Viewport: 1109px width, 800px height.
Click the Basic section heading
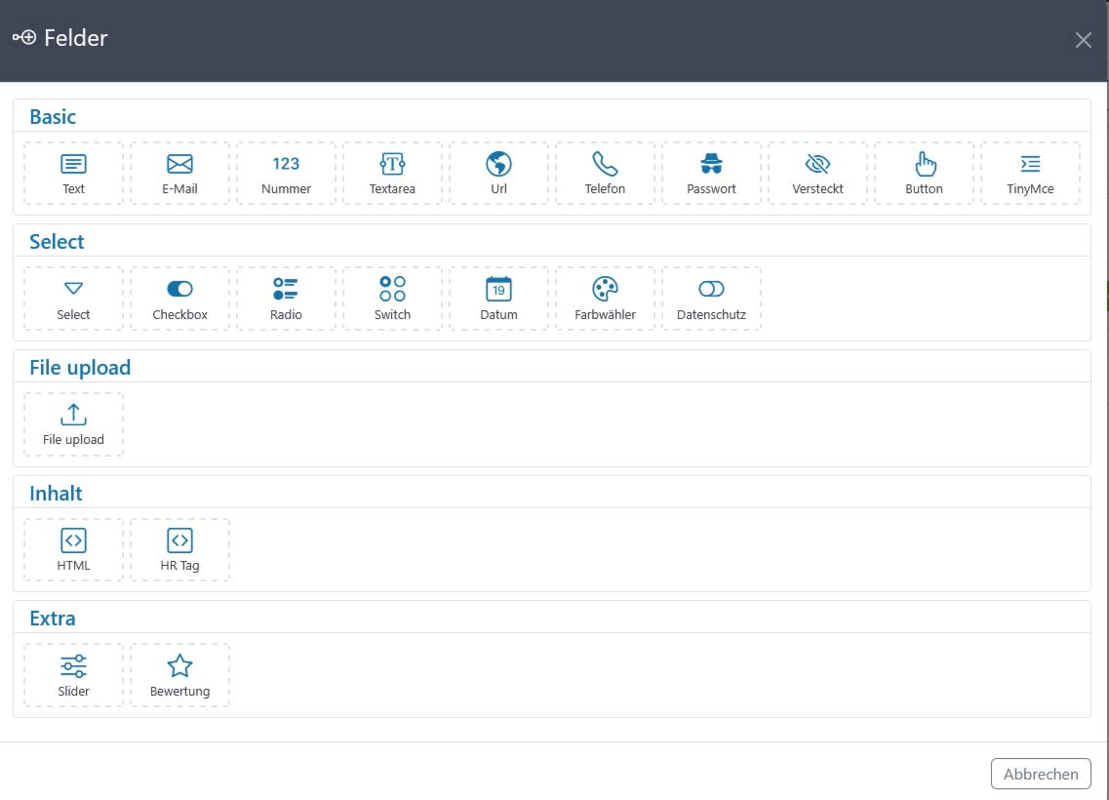click(52, 117)
